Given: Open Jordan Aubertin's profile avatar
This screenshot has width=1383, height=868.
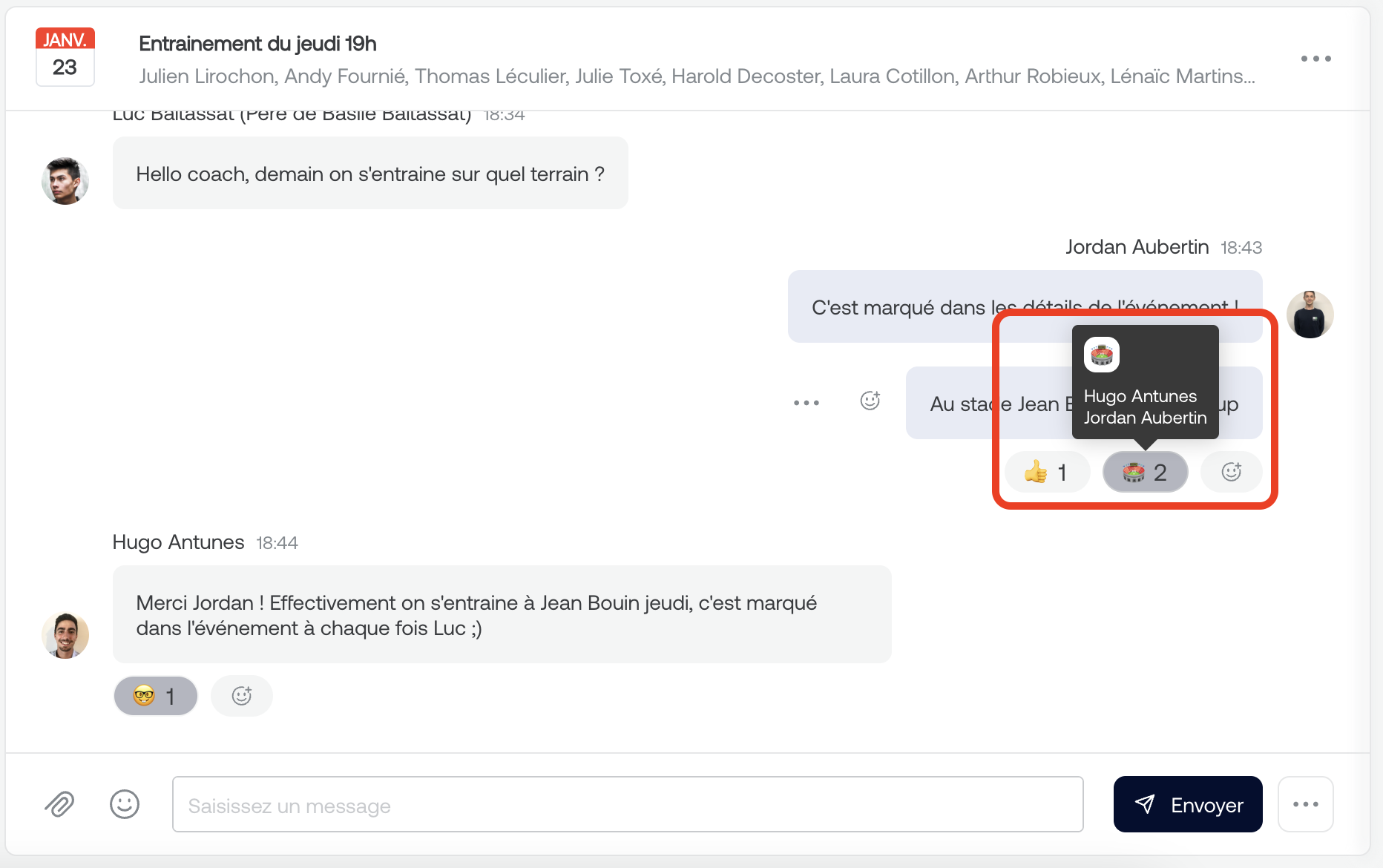Looking at the screenshot, I should (1310, 315).
